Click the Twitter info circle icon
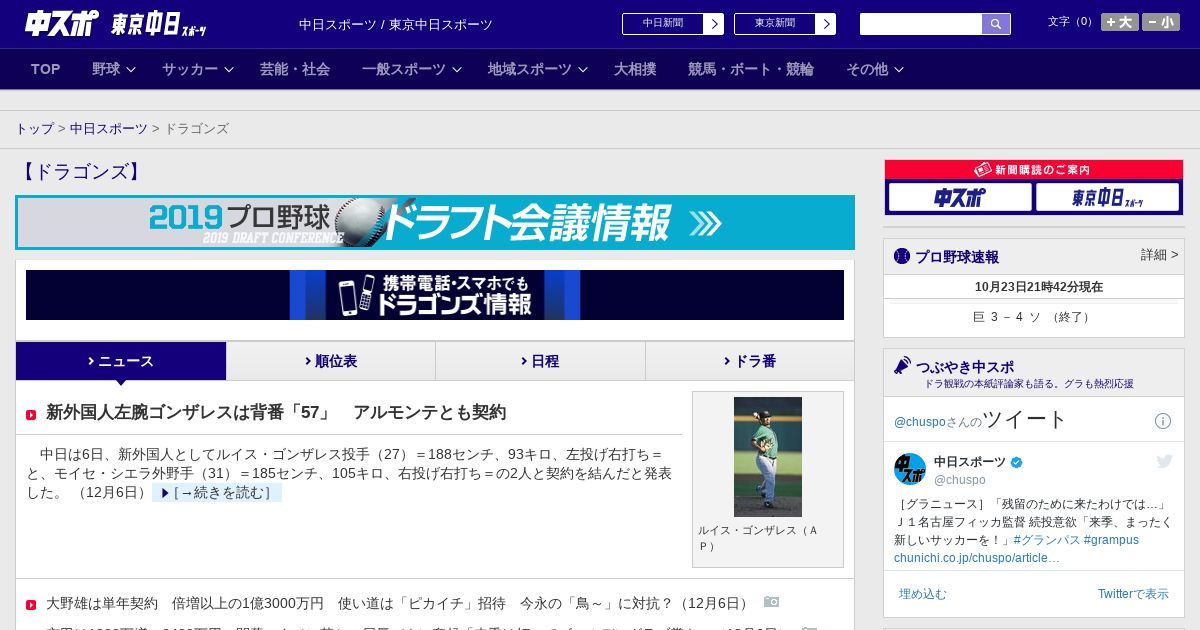 click(x=1163, y=421)
